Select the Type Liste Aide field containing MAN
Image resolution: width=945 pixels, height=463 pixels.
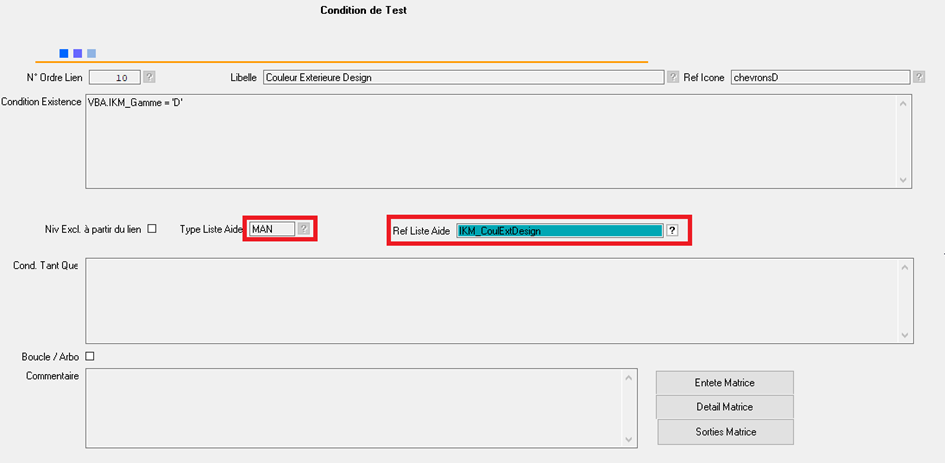272,229
